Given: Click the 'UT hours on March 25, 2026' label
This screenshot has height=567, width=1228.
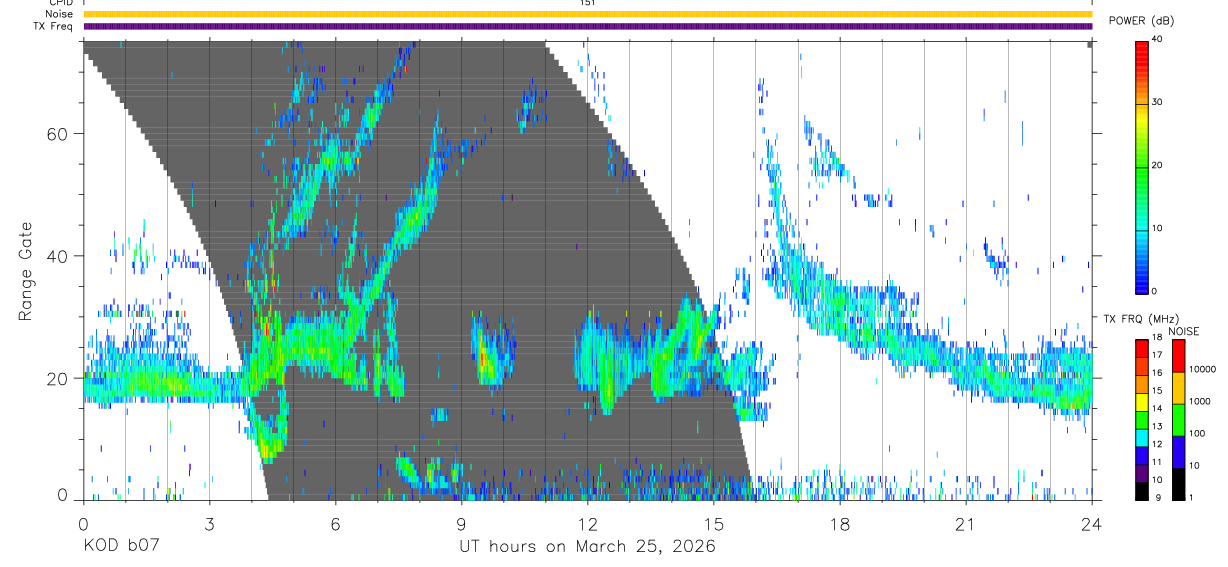Looking at the screenshot, I should [587, 547].
